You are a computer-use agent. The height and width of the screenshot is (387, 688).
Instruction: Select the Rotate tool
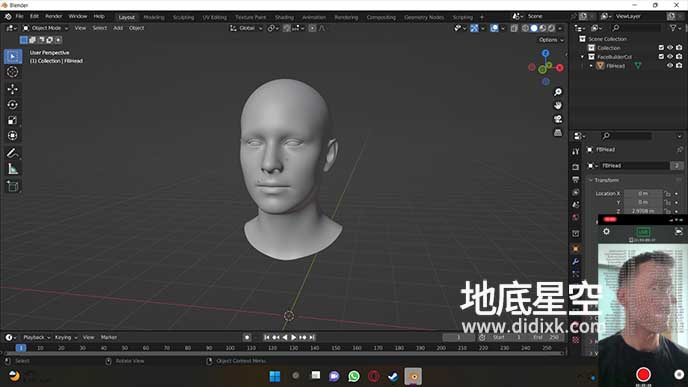pyautogui.click(x=13, y=104)
